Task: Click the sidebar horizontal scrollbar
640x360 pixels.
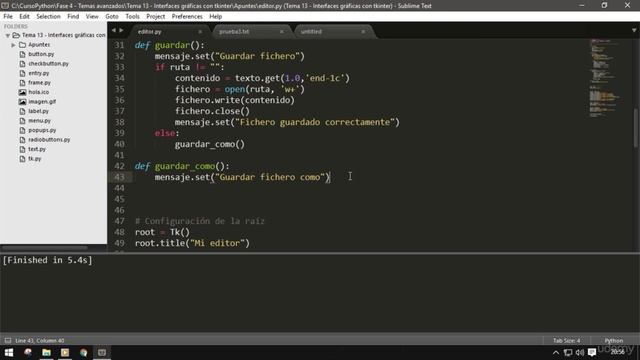Action: 44,248
